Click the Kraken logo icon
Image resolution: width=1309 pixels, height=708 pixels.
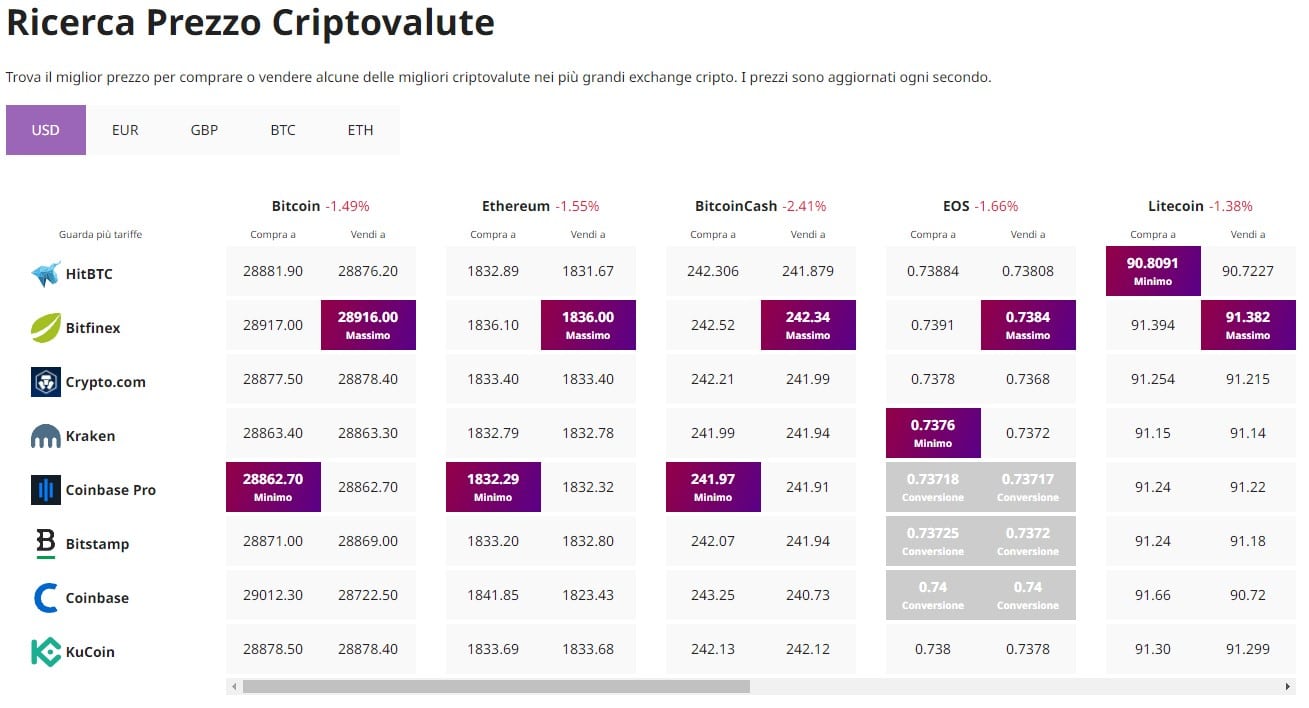pyautogui.click(x=46, y=436)
